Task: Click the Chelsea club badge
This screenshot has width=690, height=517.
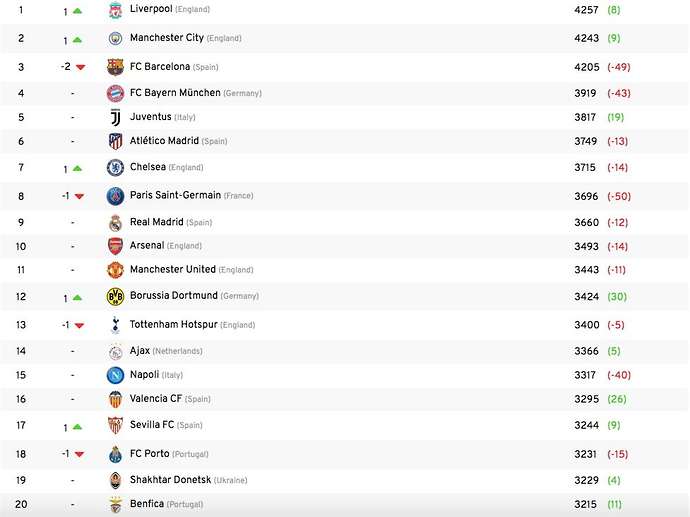Action: (x=115, y=168)
